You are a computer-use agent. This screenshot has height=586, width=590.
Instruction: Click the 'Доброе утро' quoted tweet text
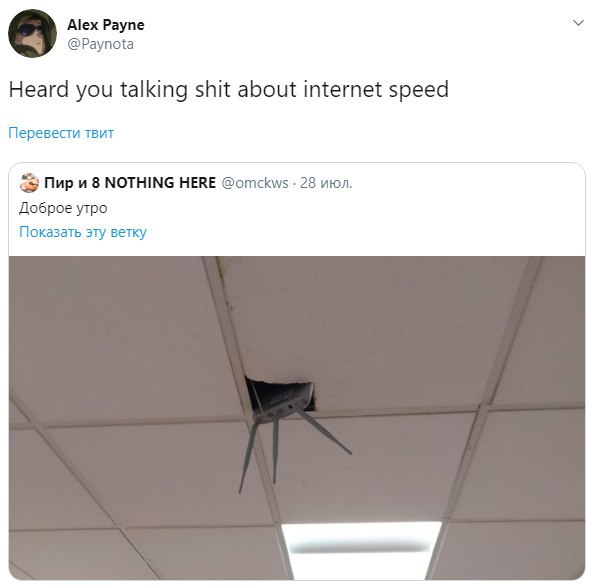coord(63,208)
